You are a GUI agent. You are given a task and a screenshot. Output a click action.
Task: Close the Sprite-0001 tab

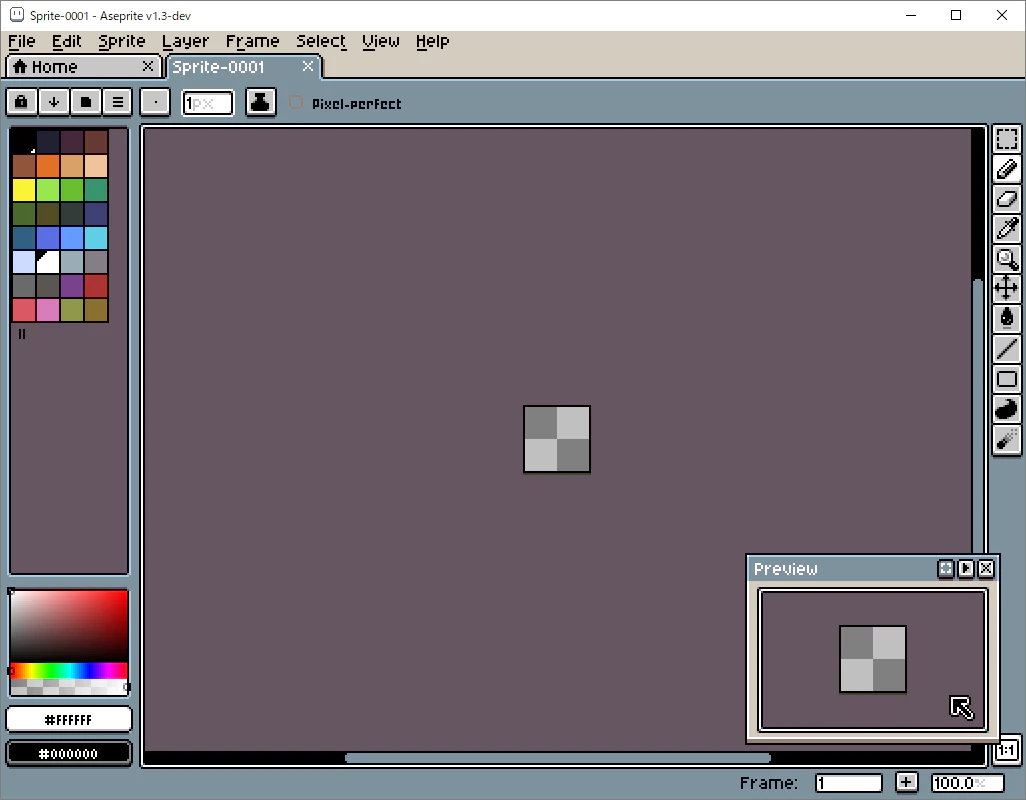tap(308, 66)
